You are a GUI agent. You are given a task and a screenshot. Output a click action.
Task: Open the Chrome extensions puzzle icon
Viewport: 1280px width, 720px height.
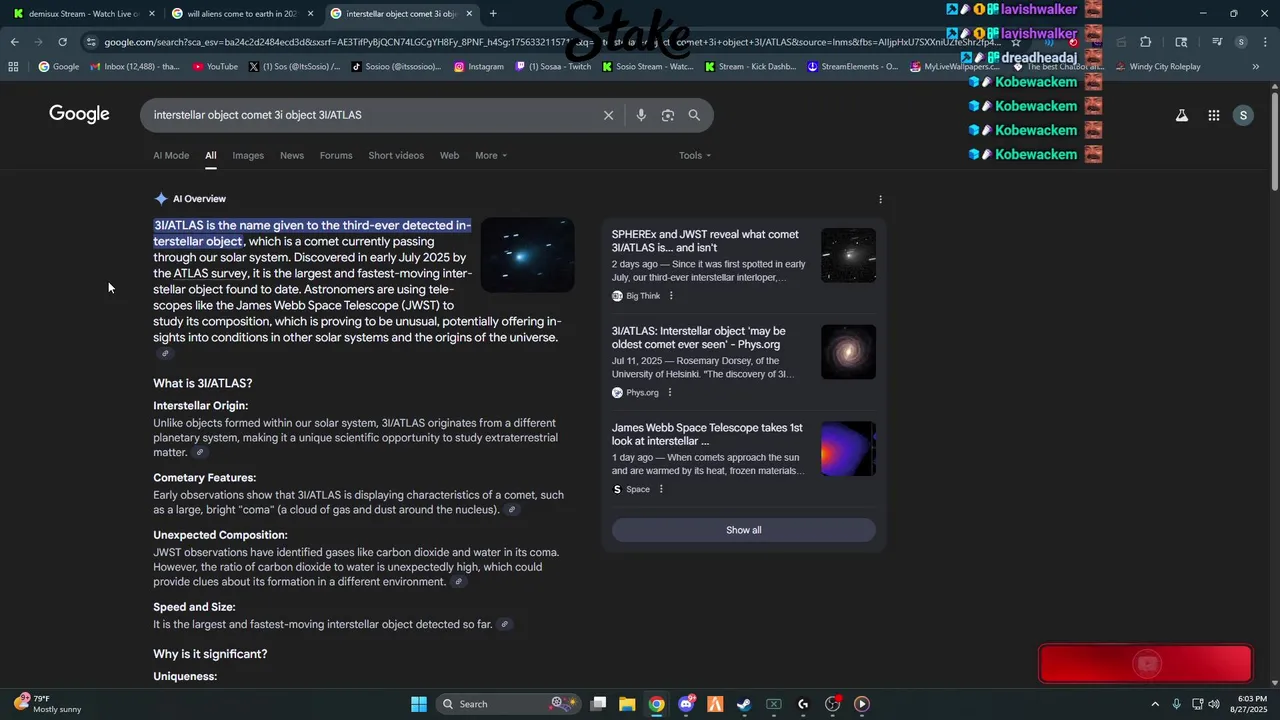click(x=1146, y=42)
